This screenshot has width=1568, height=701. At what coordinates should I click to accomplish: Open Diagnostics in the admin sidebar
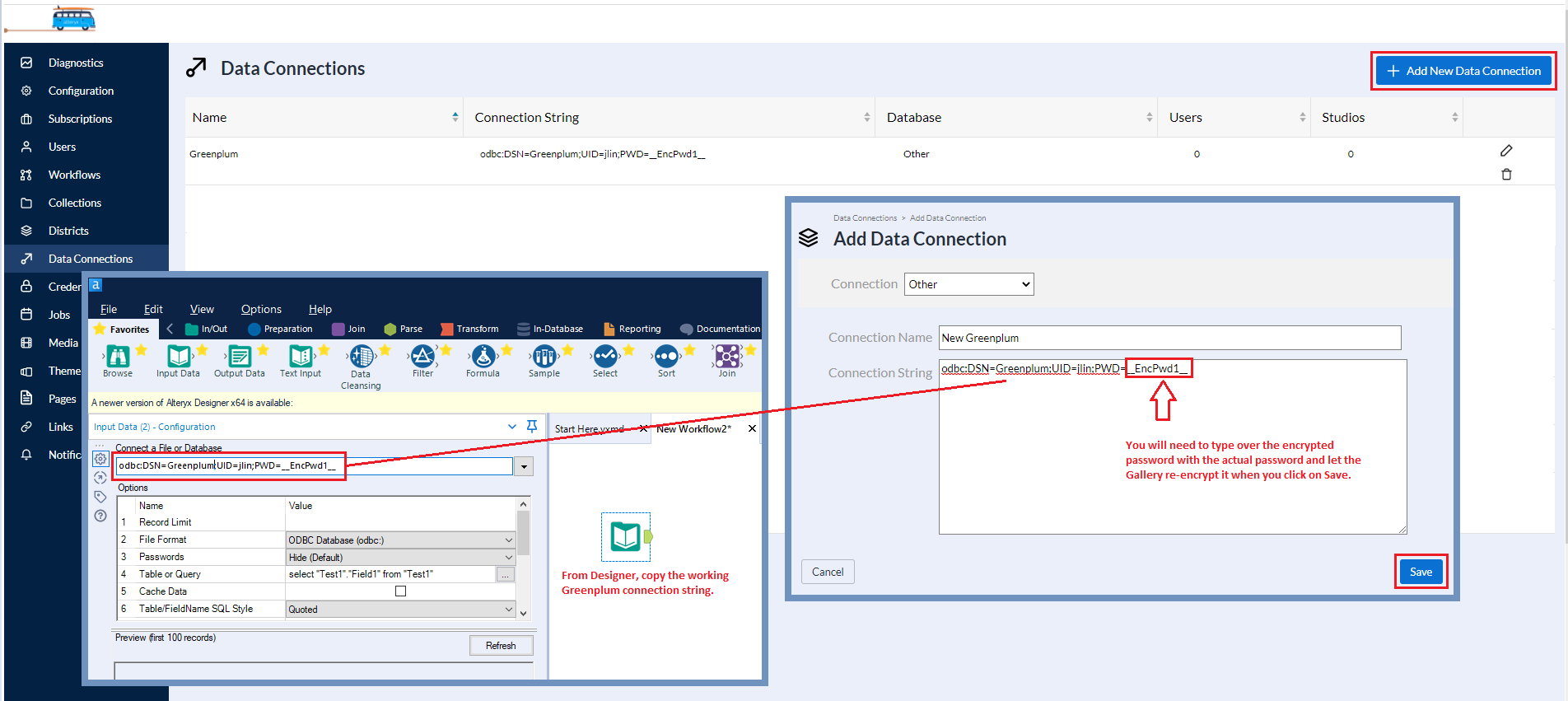[x=76, y=63]
